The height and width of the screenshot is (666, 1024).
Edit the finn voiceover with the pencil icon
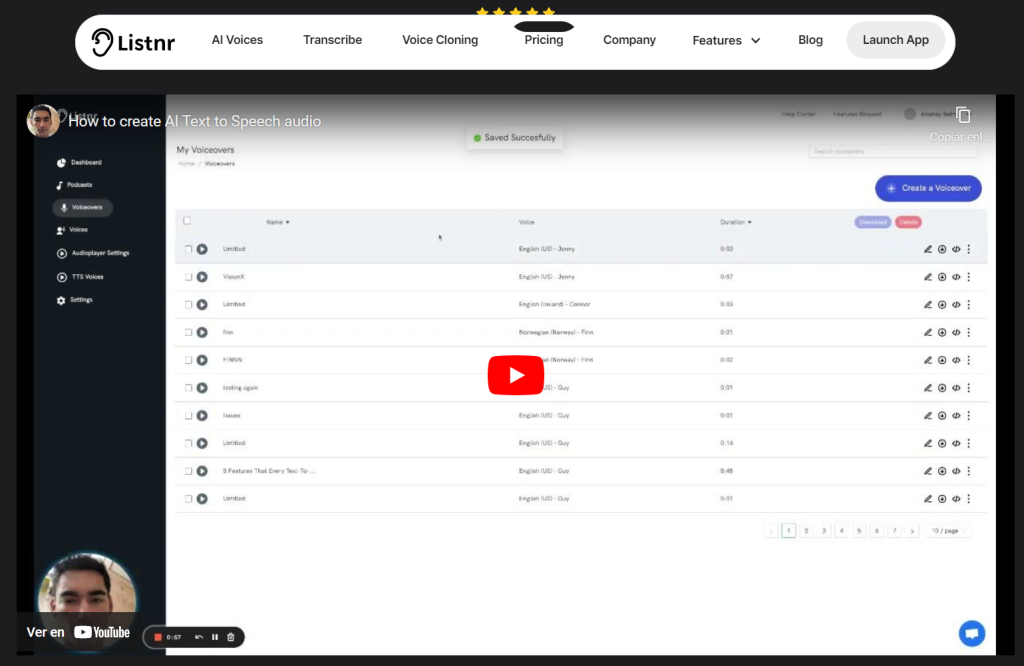click(927, 332)
